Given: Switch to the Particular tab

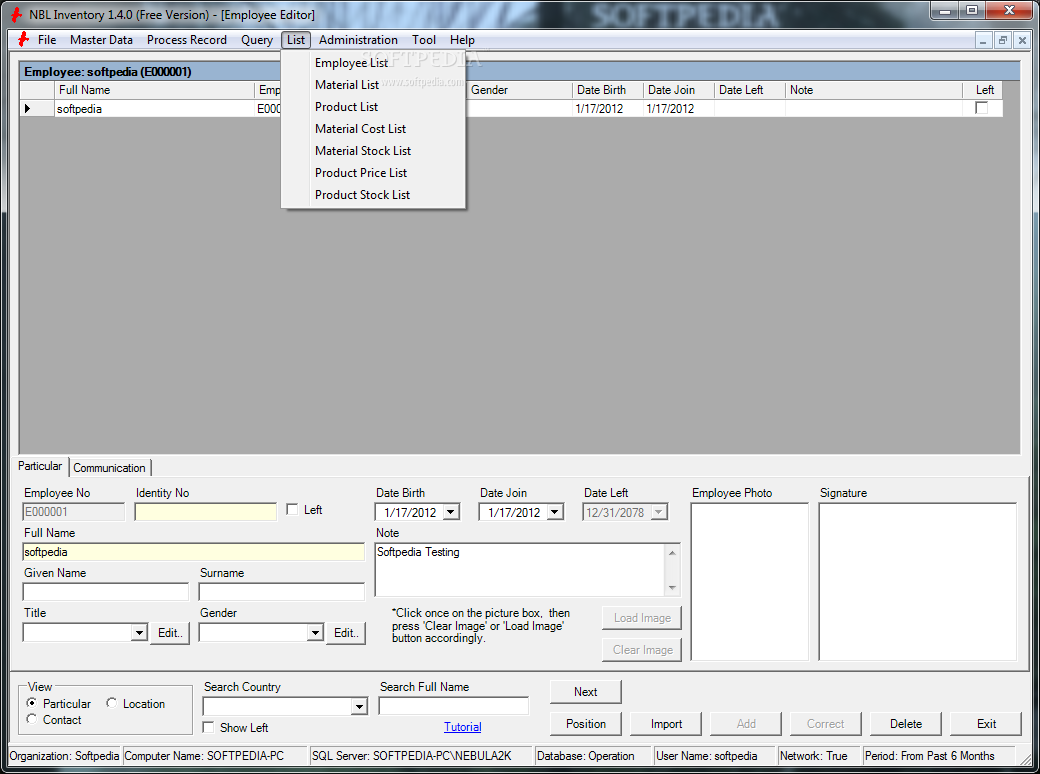Looking at the screenshot, I should 40,466.
